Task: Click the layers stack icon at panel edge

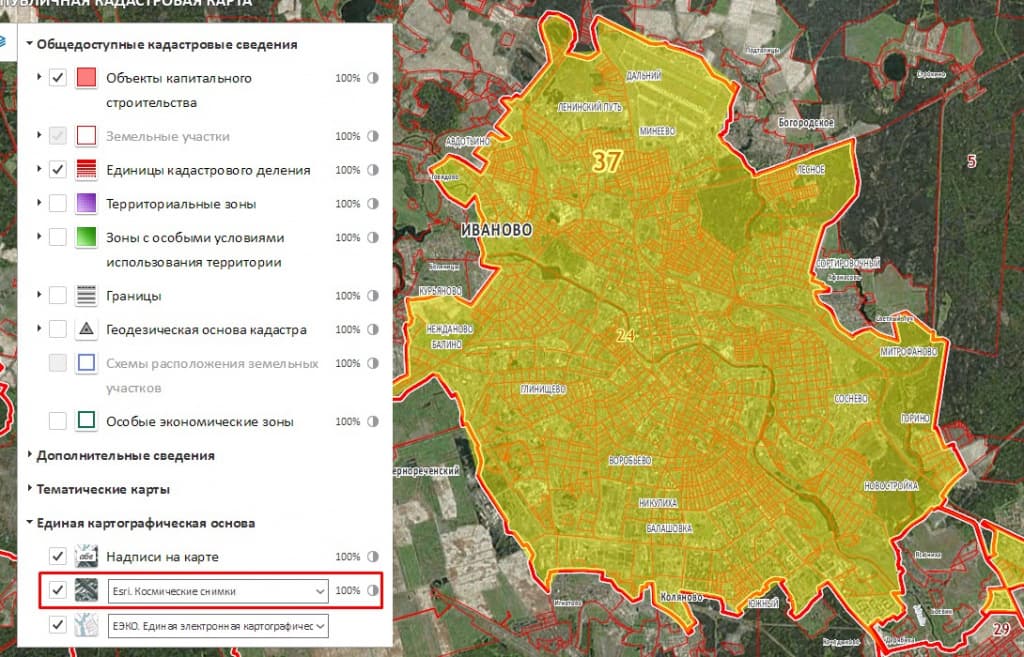Action: [6, 42]
